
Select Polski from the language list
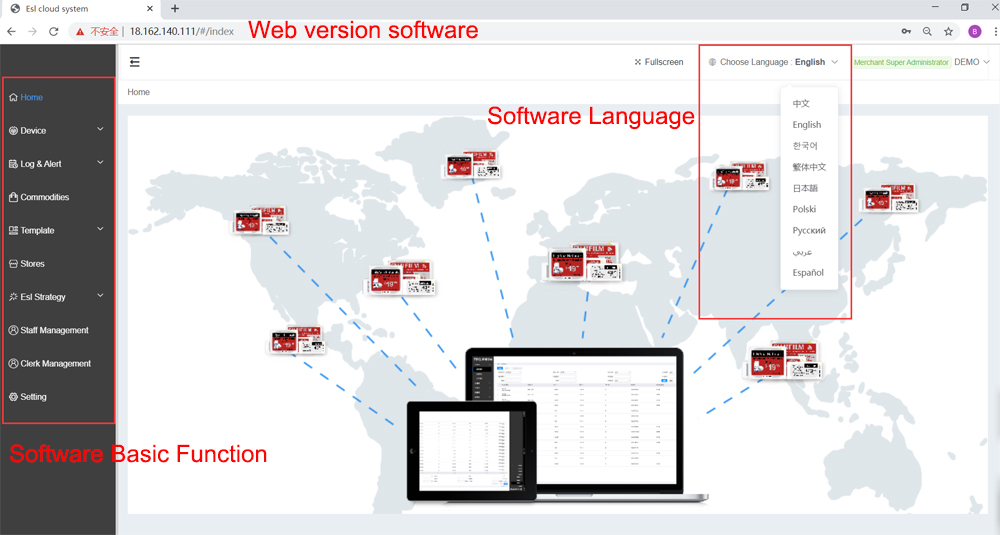click(x=804, y=210)
